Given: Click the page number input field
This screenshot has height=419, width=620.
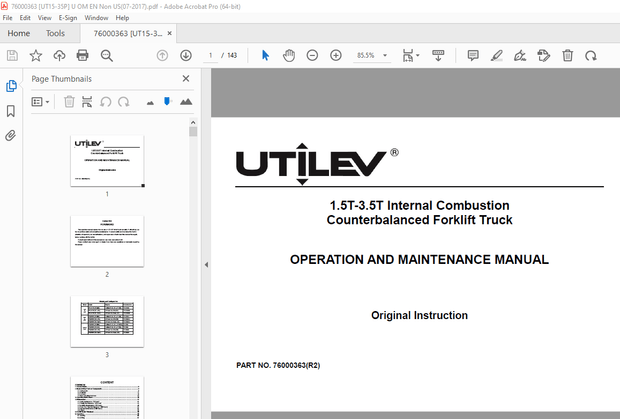Looking at the screenshot, I should click(210, 56).
